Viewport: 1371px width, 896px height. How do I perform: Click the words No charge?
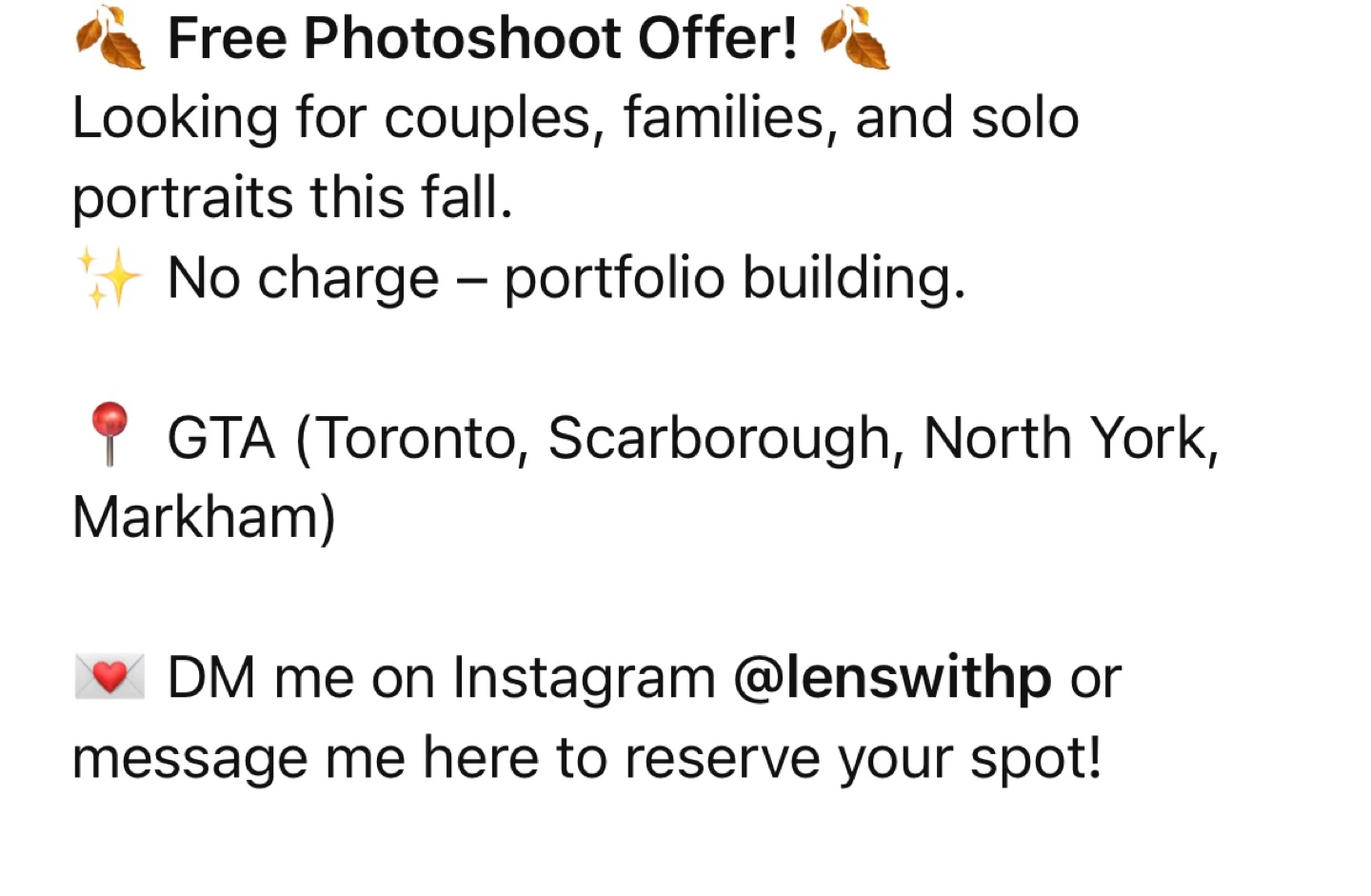[x=303, y=278]
